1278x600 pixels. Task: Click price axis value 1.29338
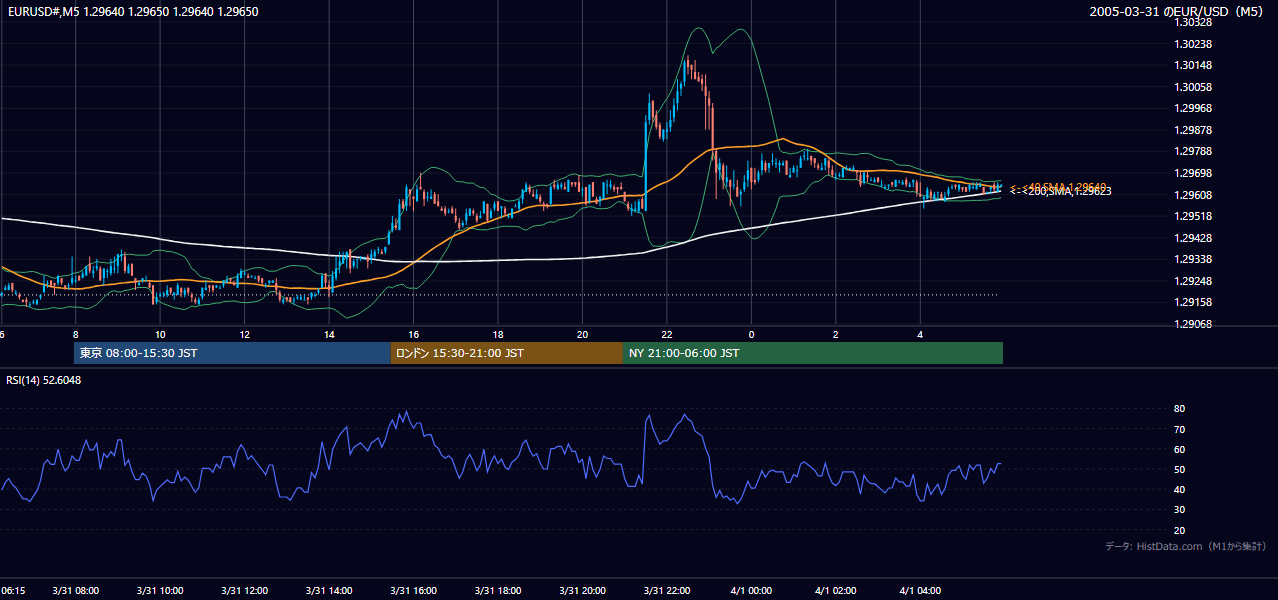(1194, 259)
